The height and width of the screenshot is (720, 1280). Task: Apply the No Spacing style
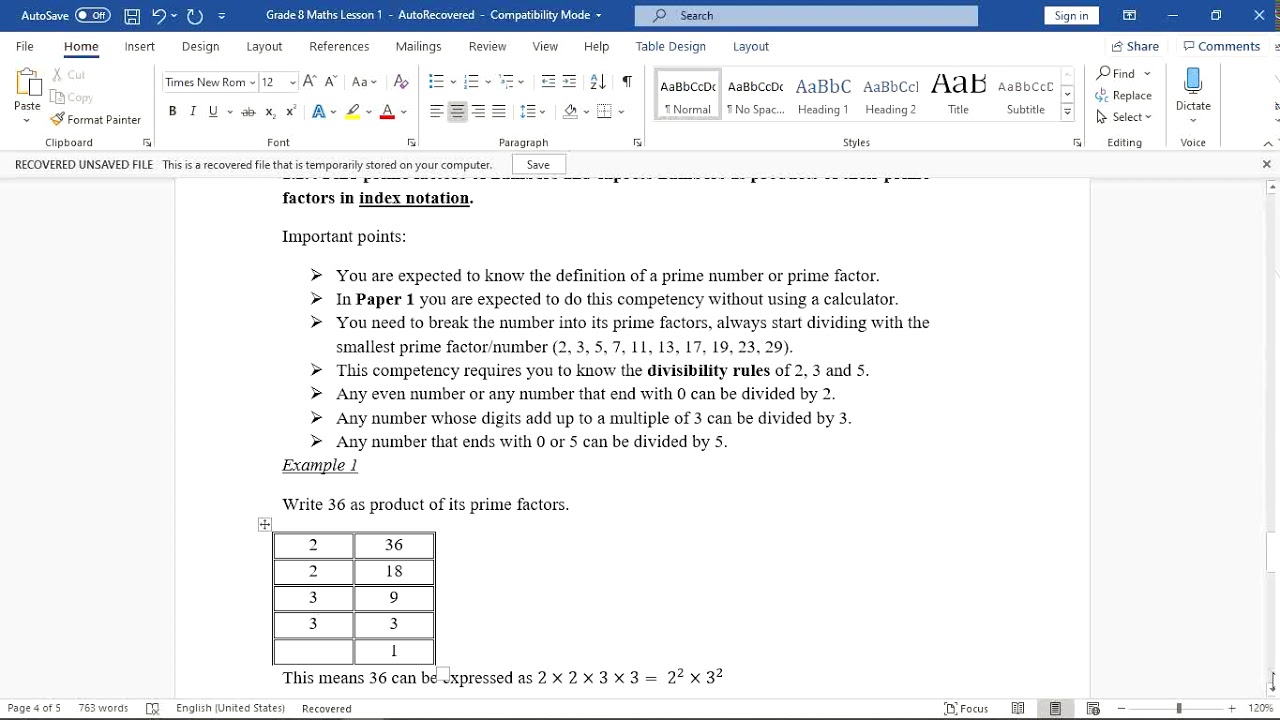[755, 95]
